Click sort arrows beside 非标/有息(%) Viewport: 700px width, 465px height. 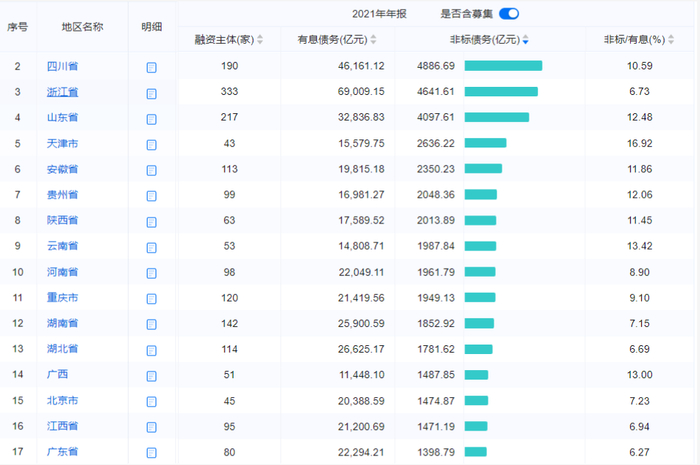click(672, 40)
